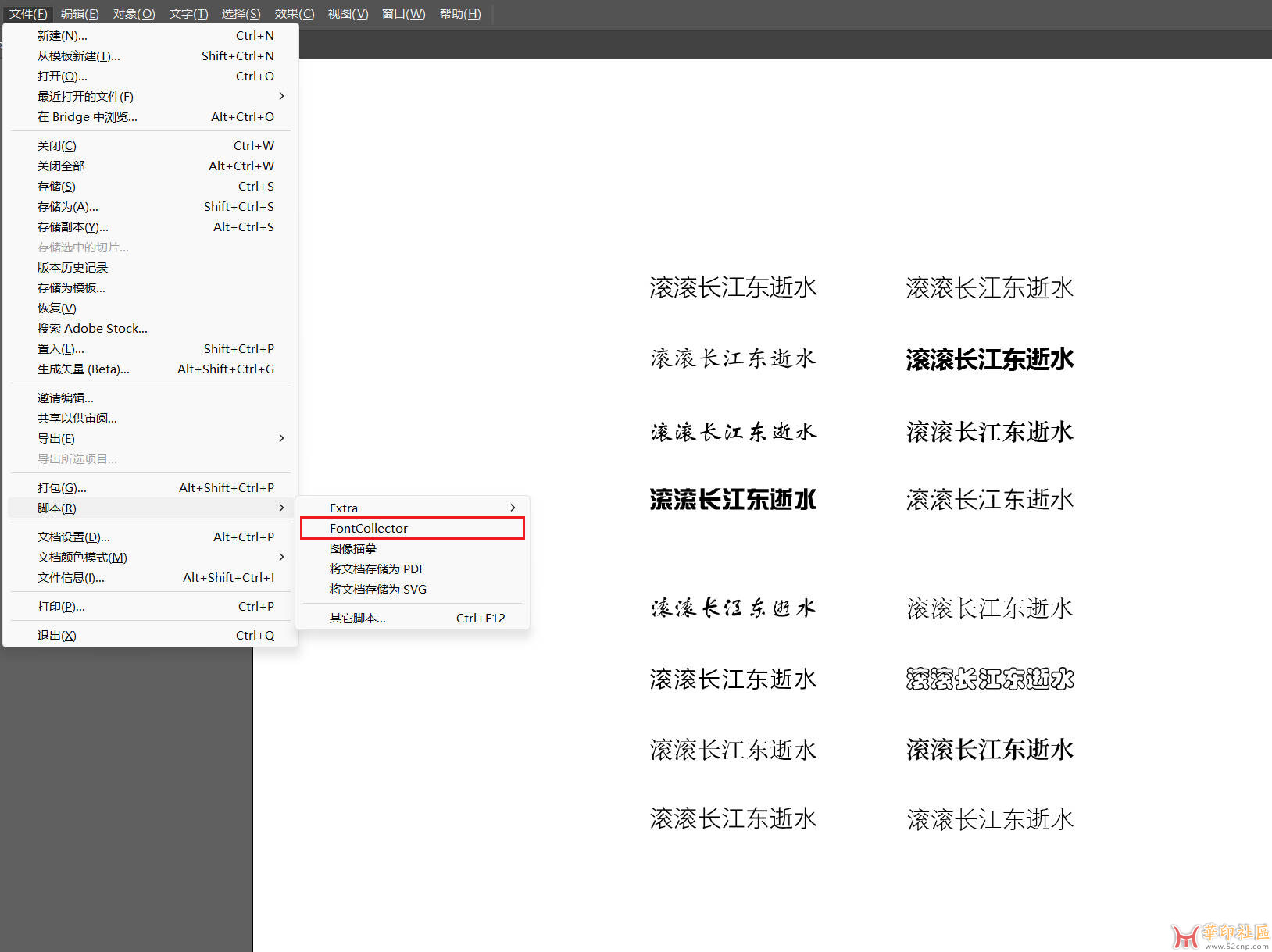Viewport: 1272px width, 952px height.
Task: Expand 文档颜色模式(M) submenu
Action: pos(151,558)
